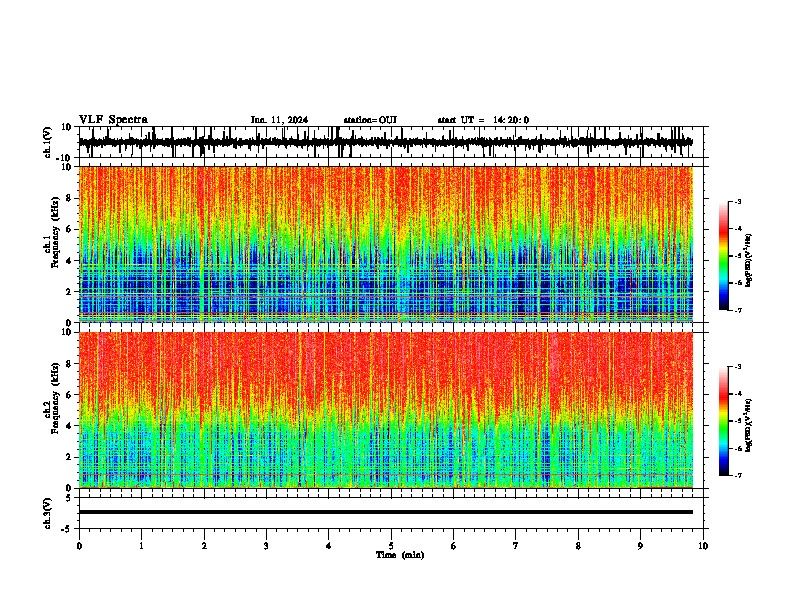This screenshot has width=792, height=612.
Task: Click time axis tick label "4"
Action: pyautogui.click(x=329, y=546)
